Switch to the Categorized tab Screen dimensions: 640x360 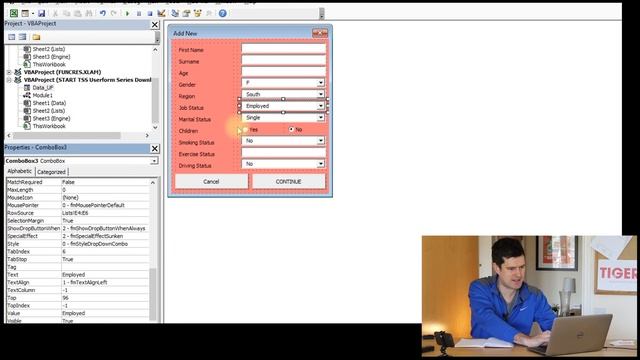coord(51,172)
